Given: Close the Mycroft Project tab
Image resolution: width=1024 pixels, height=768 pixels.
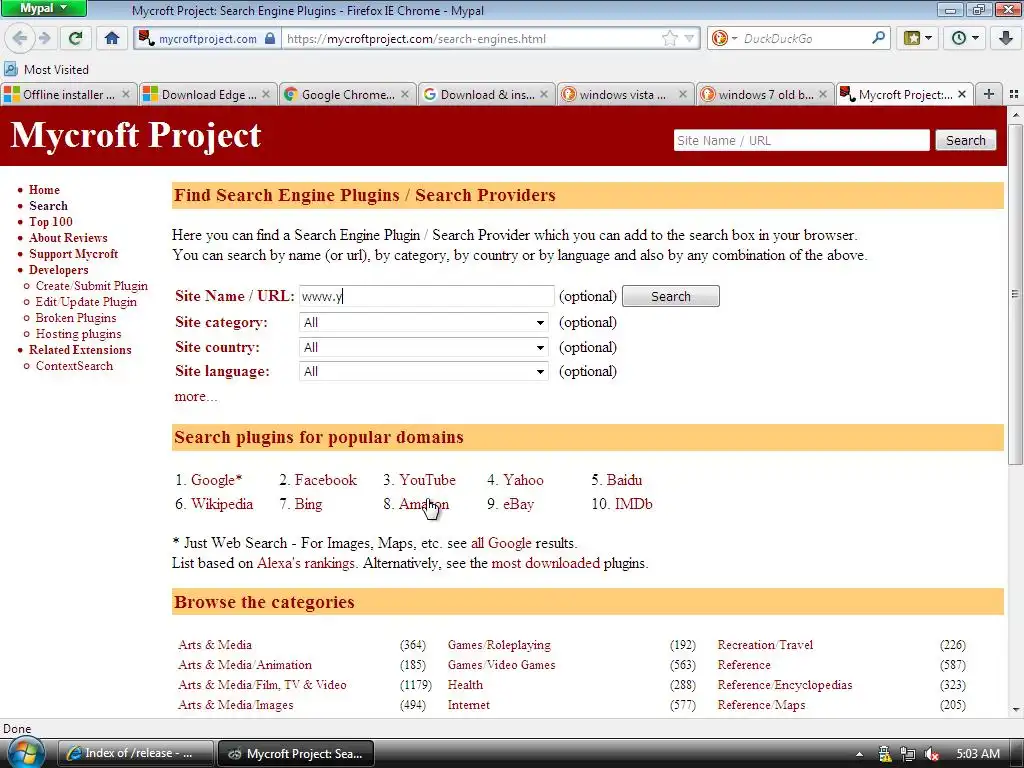Looking at the screenshot, I should pos(961,94).
